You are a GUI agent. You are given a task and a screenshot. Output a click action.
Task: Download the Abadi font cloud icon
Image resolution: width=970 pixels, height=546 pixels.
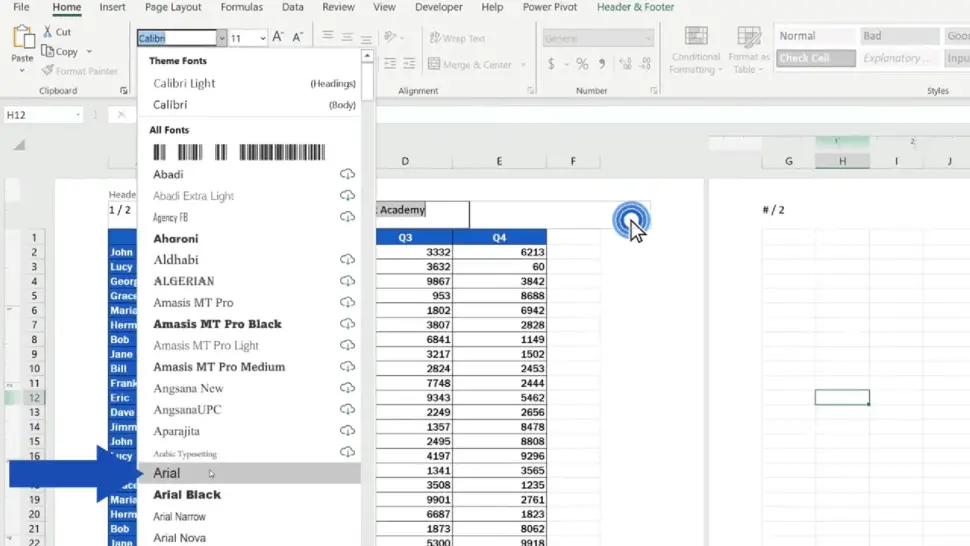pos(347,174)
